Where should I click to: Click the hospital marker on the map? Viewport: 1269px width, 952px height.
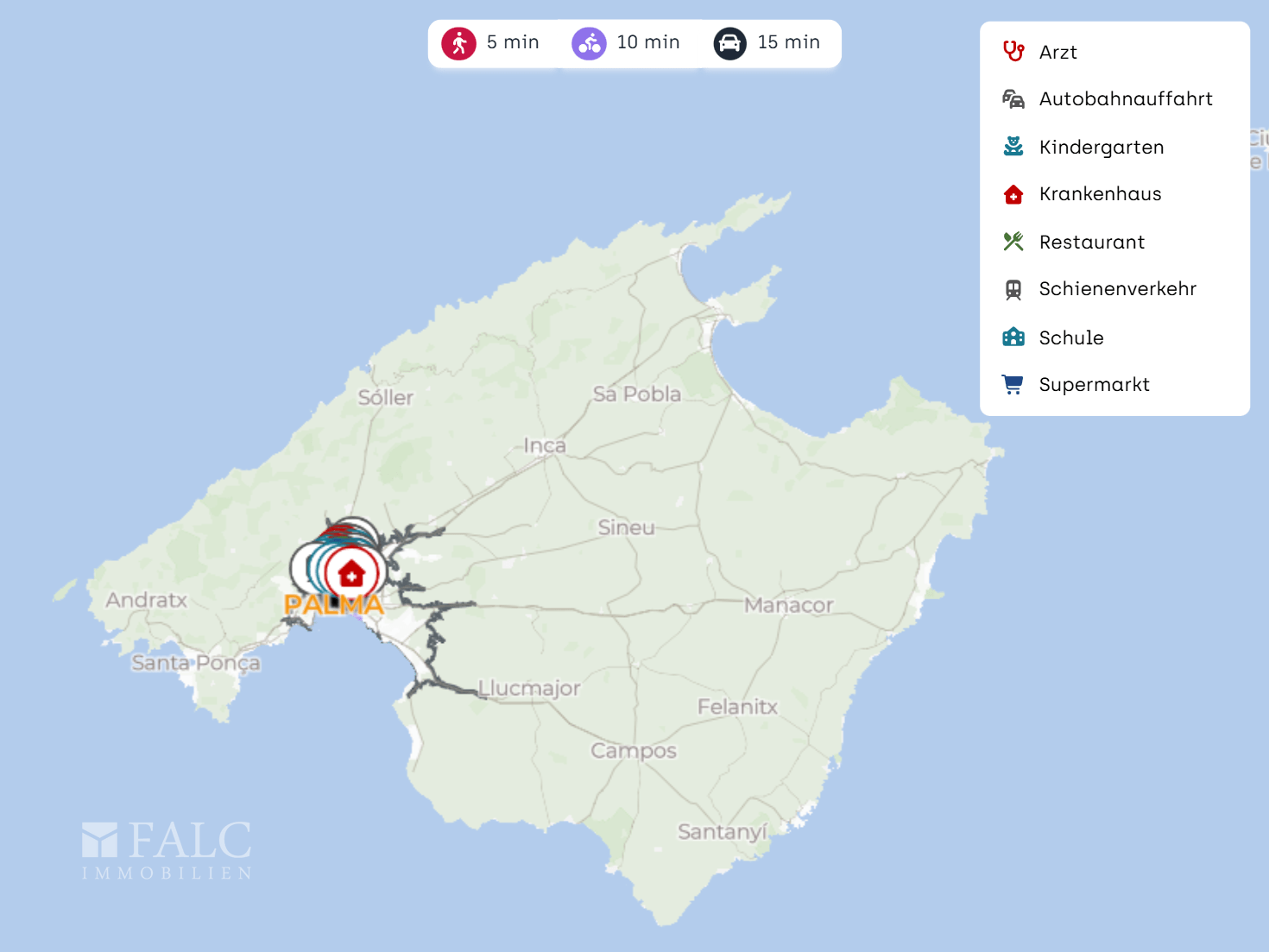click(351, 573)
